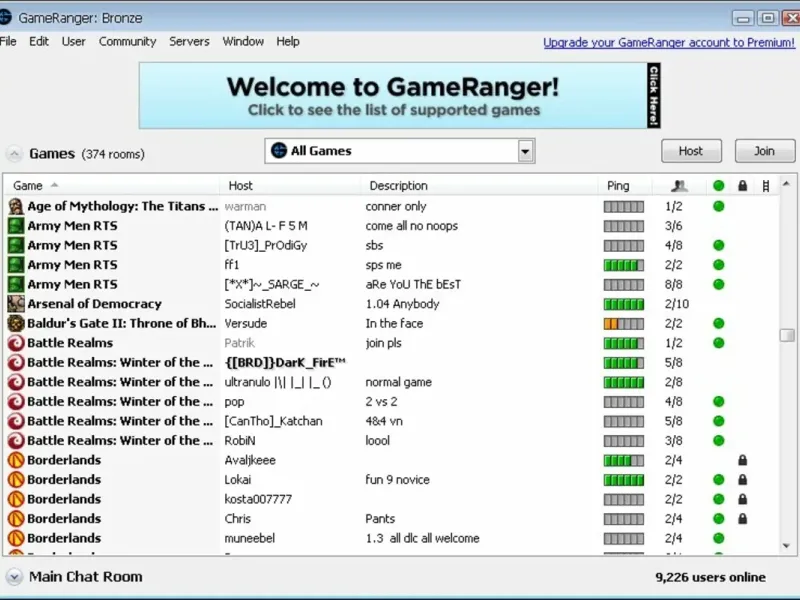Click lock icon in Chris's Borderlands row
Viewport: 800px width, 600px height.
point(742,518)
